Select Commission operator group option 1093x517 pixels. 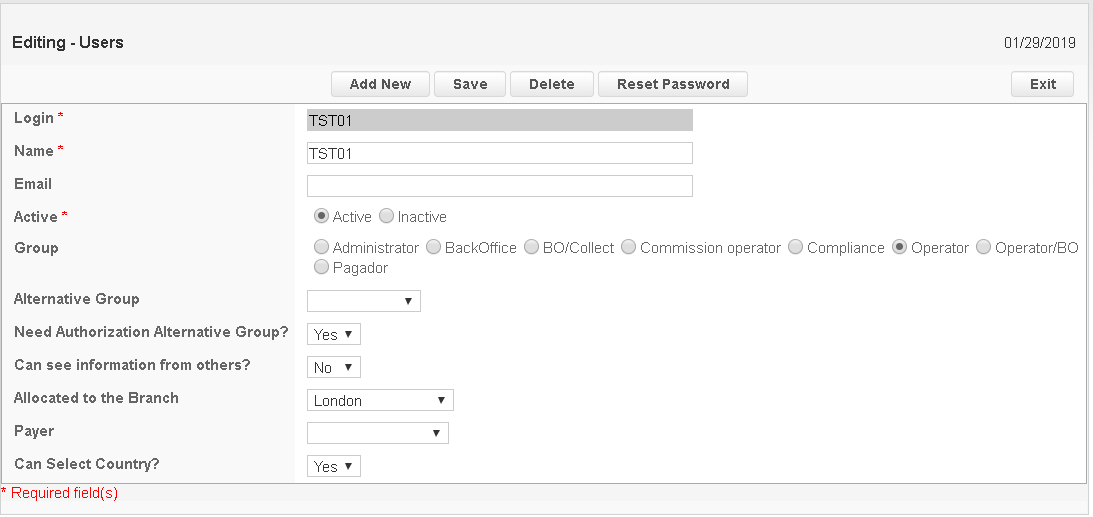628,247
